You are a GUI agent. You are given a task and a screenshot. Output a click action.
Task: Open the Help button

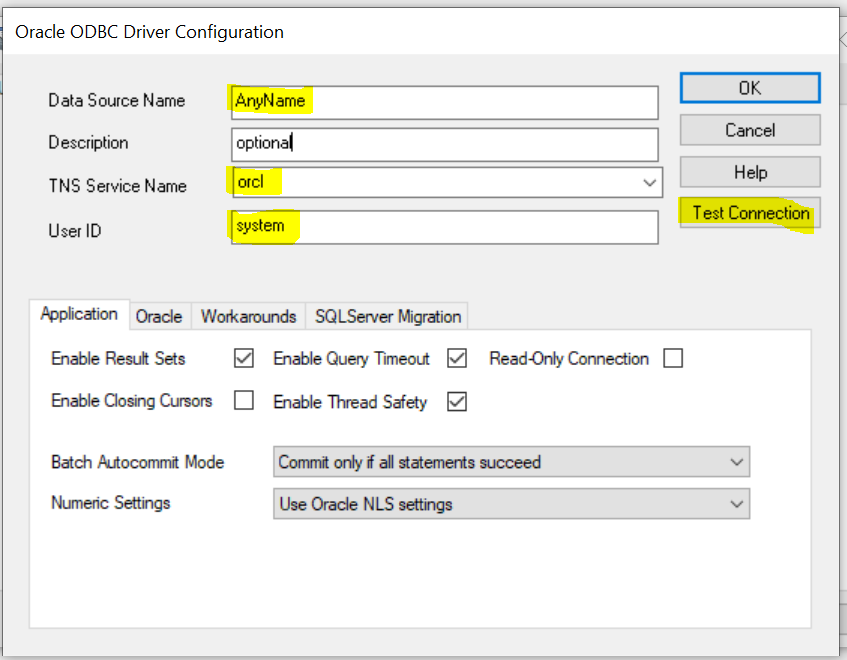[x=750, y=172]
